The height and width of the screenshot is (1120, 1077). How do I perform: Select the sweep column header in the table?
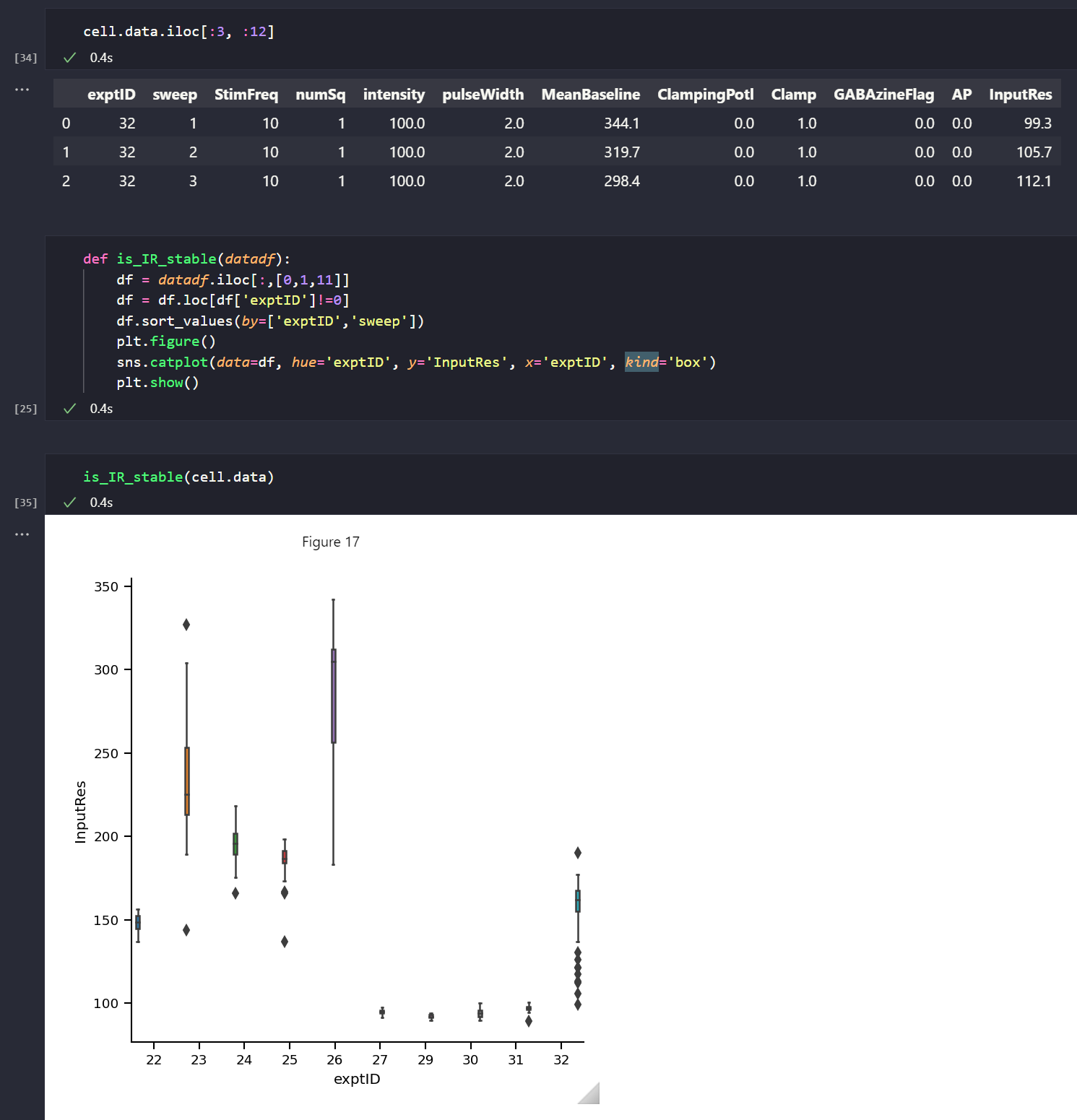[x=174, y=94]
